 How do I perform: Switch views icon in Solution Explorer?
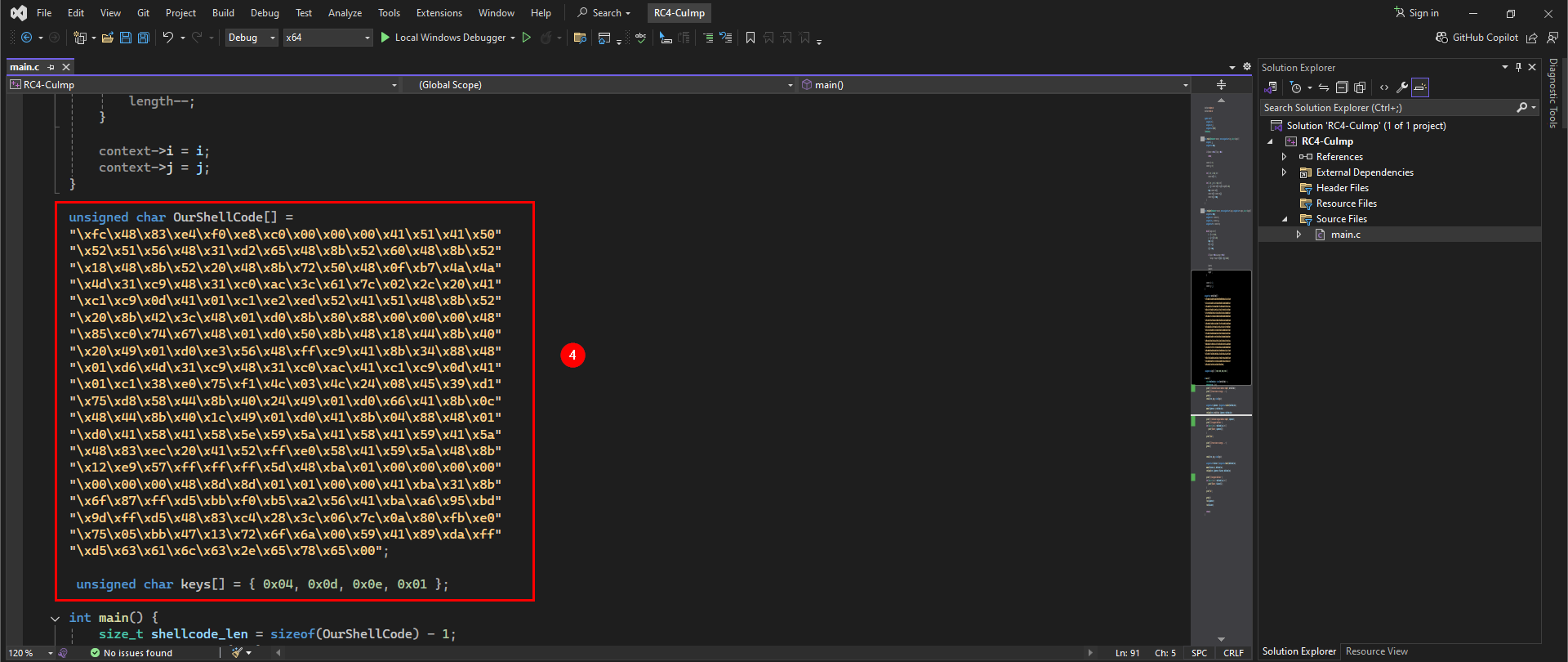pyautogui.click(x=1272, y=87)
